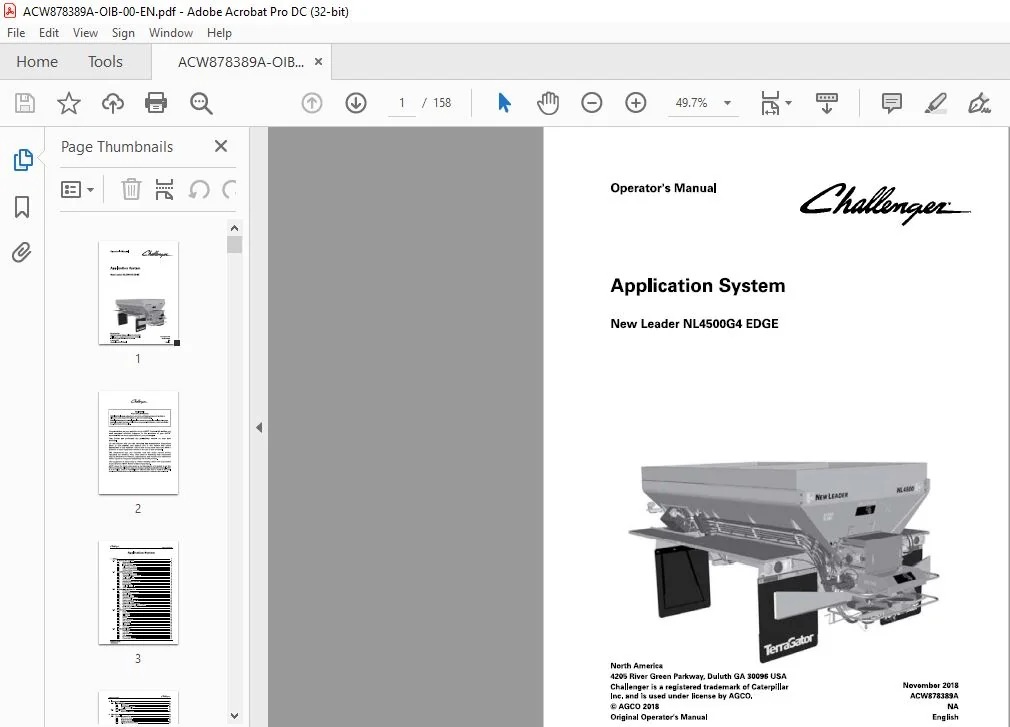Click the 'Operator's Manual' text
1010x727 pixels.
point(663,188)
